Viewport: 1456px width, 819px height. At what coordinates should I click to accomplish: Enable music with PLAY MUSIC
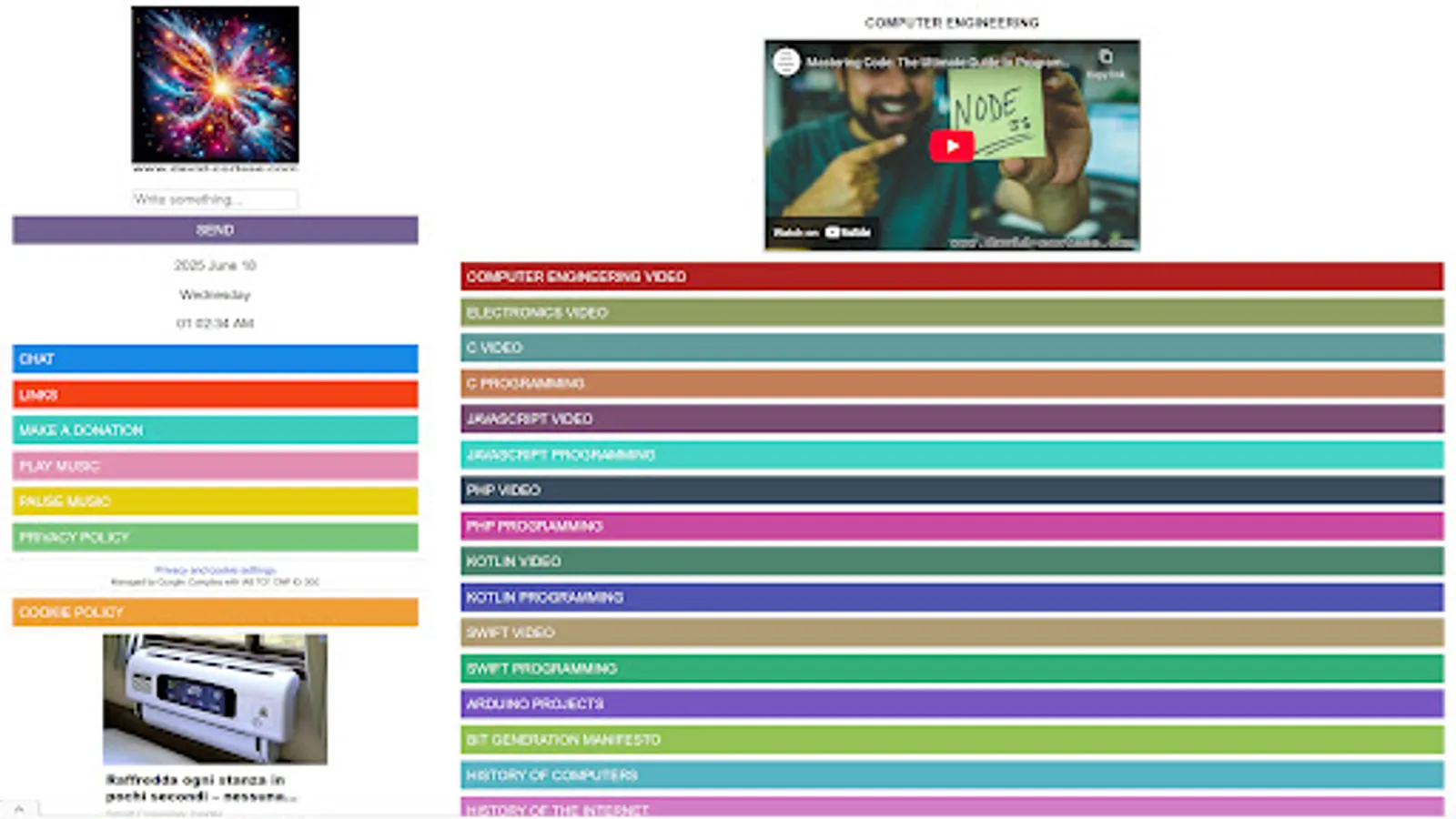click(x=215, y=465)
